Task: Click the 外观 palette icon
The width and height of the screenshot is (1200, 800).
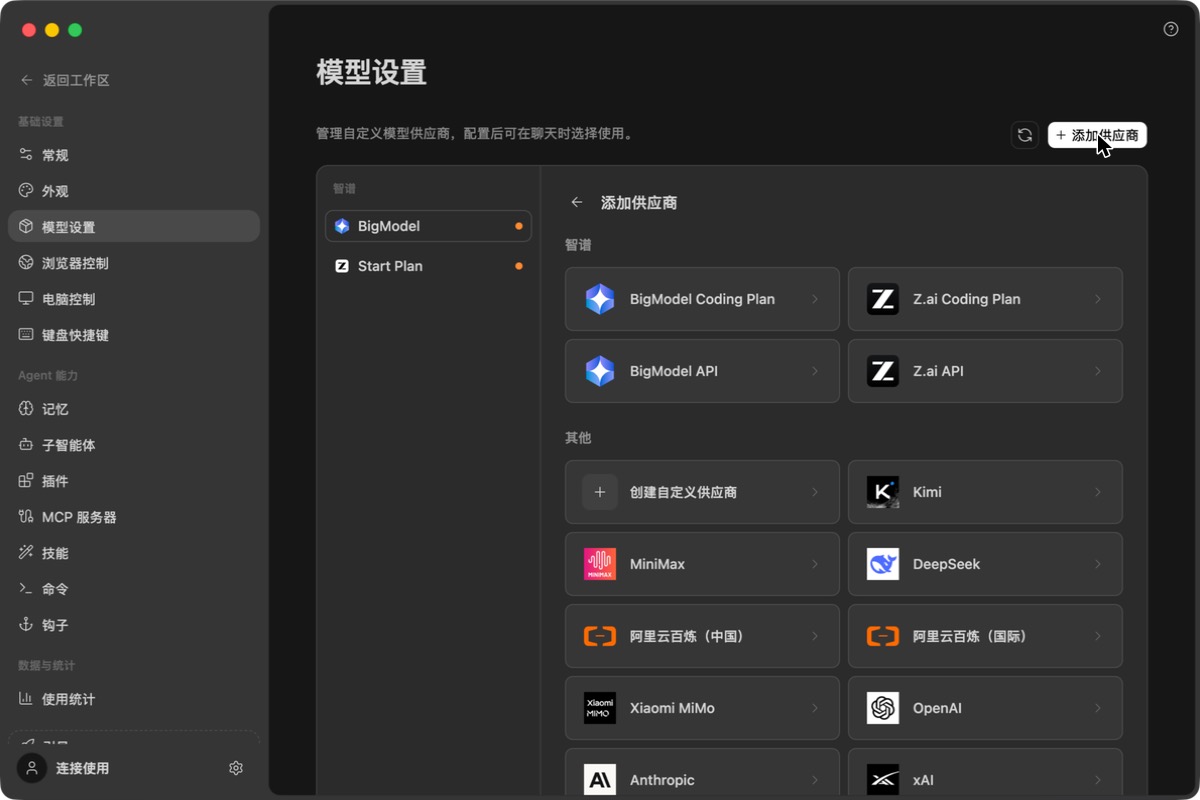Action: (x=26, y=191)
